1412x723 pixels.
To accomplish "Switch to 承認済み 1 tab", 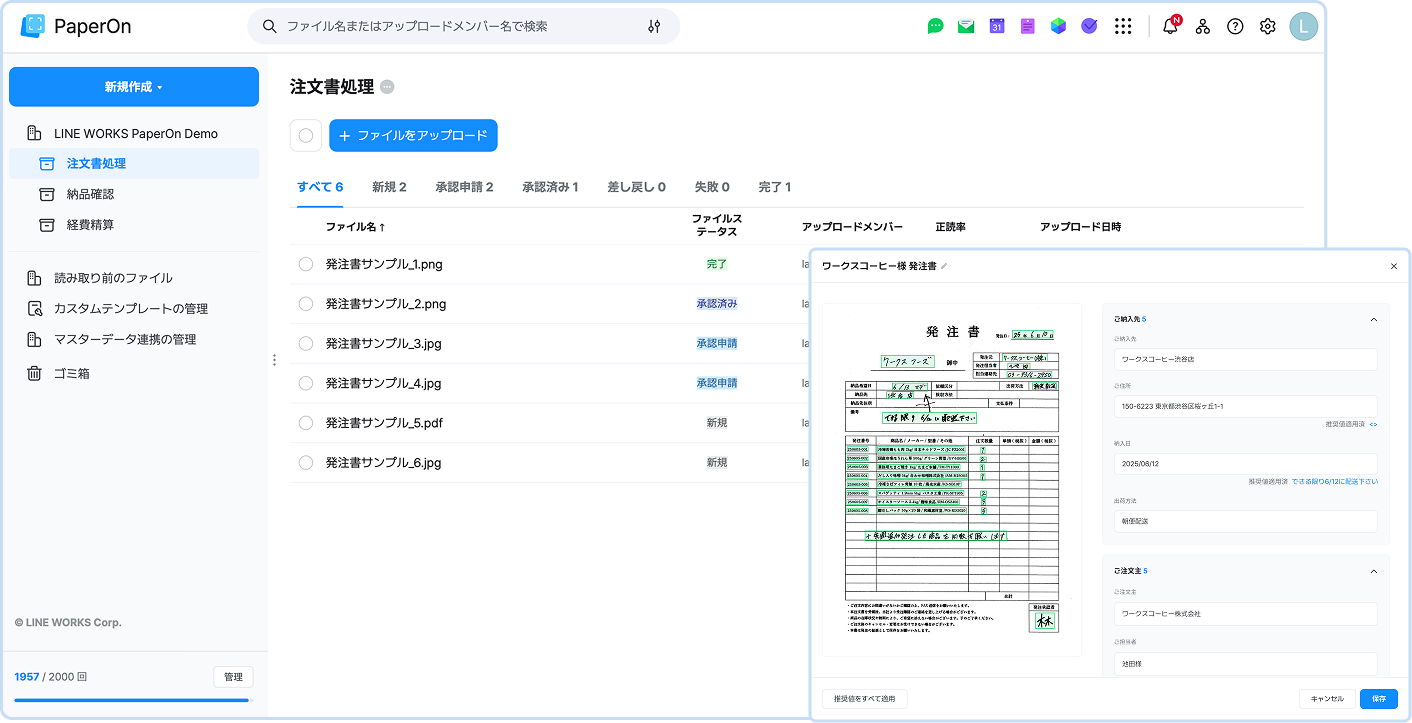I will pos(550,187).
